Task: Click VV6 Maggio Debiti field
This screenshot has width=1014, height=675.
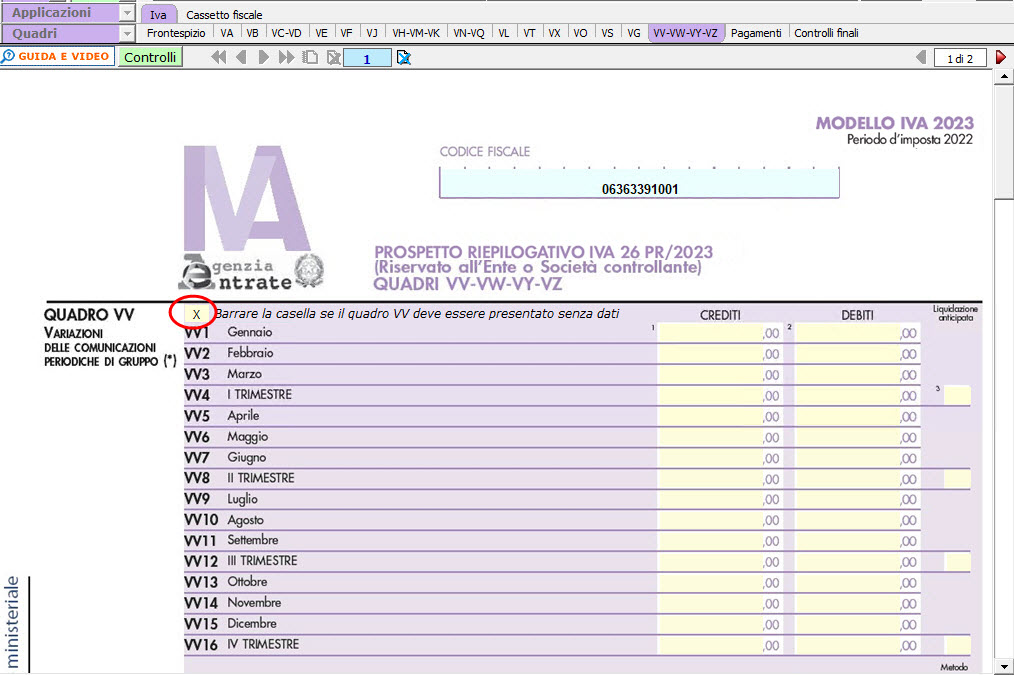Action: pyautogui.click(x=857, y=437)
